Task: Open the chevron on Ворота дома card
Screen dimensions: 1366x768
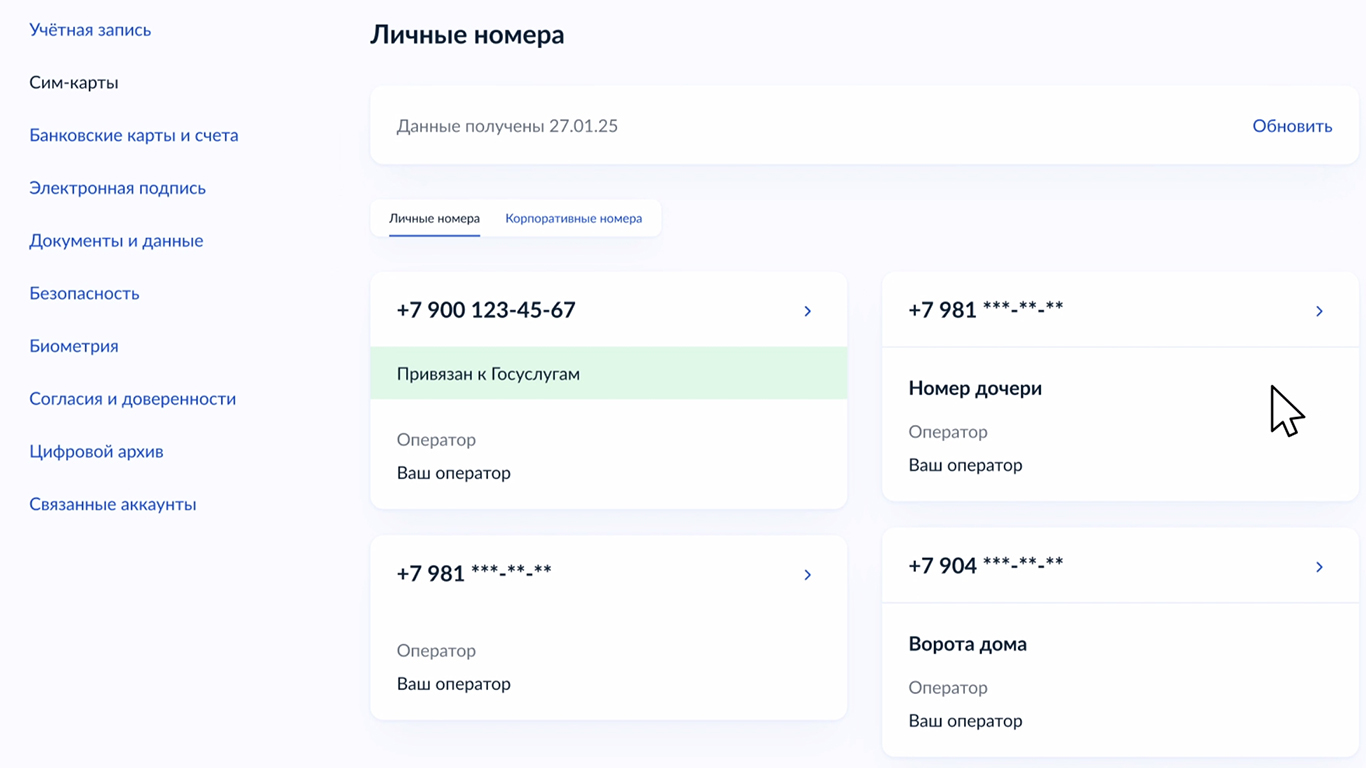Action: tap(1319, 567)
